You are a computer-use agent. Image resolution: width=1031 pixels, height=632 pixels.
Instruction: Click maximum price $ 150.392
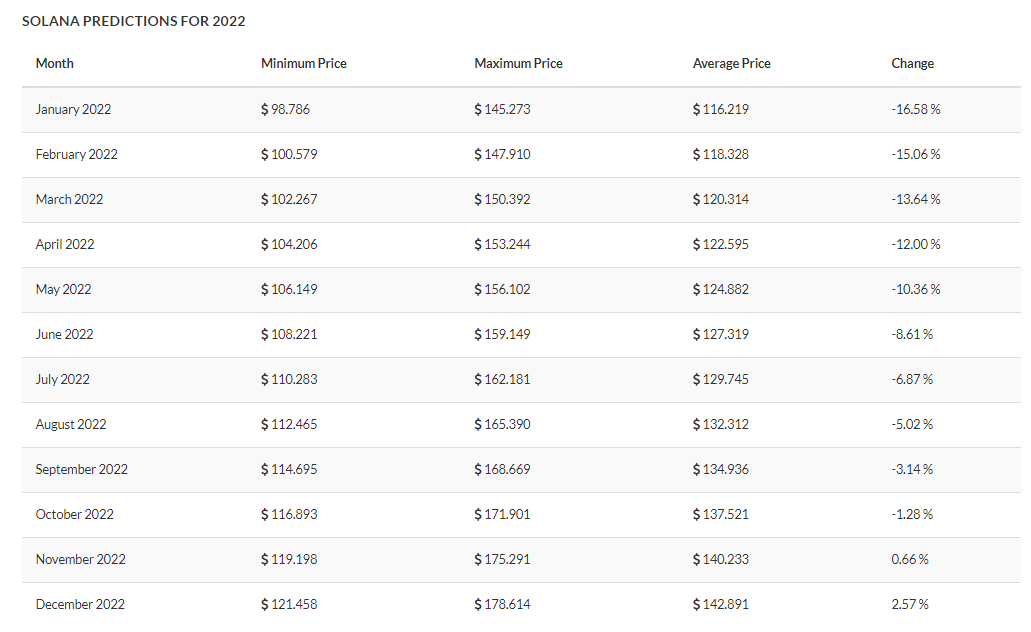pyautogui.click(x=502, y=199)
